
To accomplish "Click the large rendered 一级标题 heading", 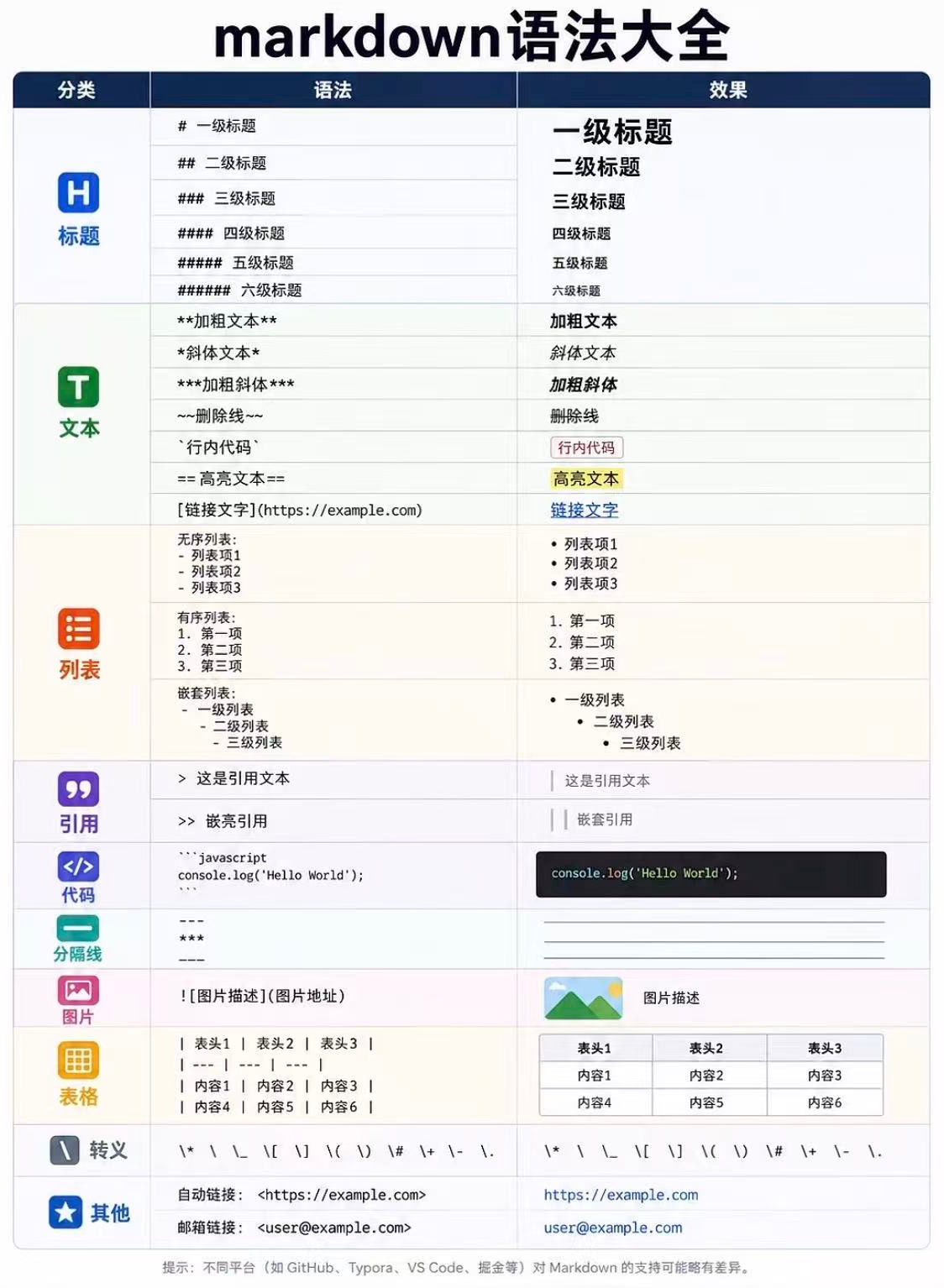I will (612, 132).
